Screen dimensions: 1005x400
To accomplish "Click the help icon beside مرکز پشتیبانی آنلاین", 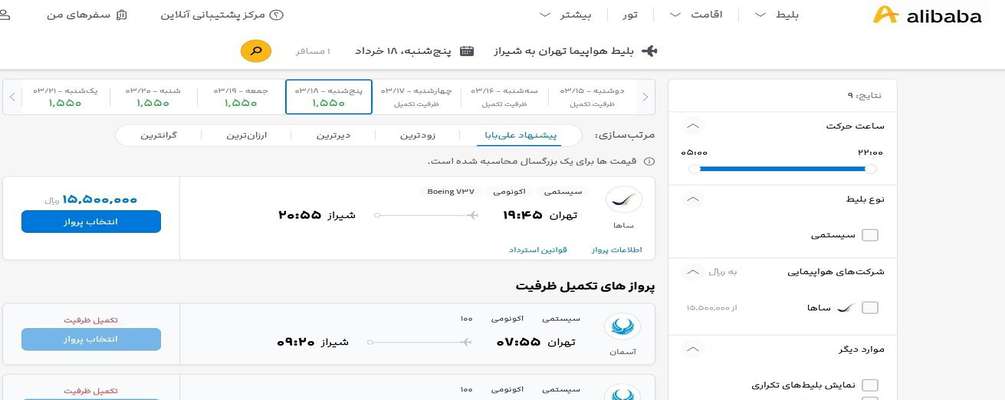I will [x=276, y=14].
